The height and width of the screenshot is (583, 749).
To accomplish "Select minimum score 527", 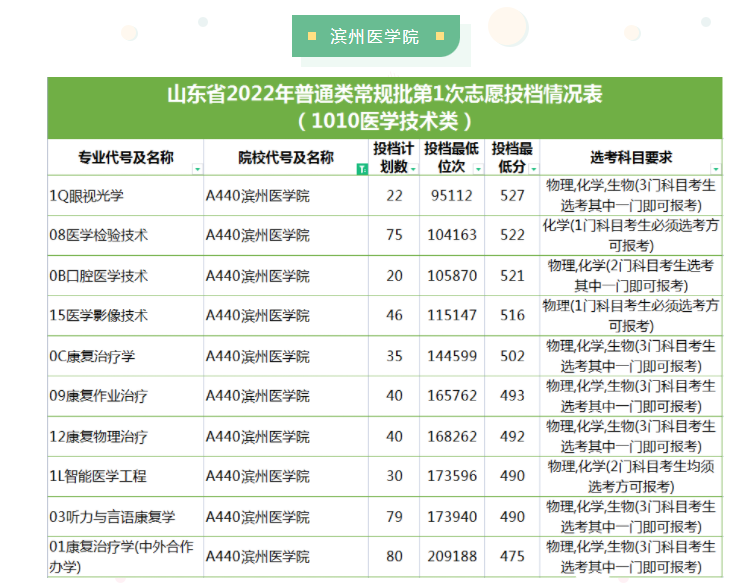I will pos(512,195).
